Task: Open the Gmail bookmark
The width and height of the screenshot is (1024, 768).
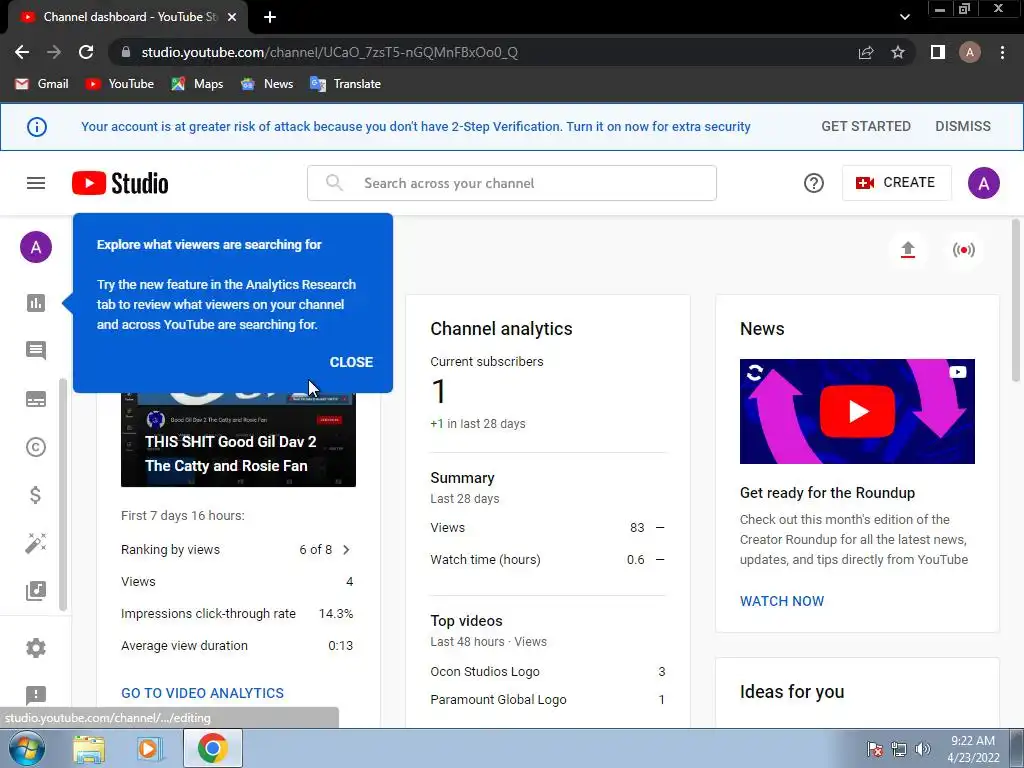Action: tap(41, 84)
